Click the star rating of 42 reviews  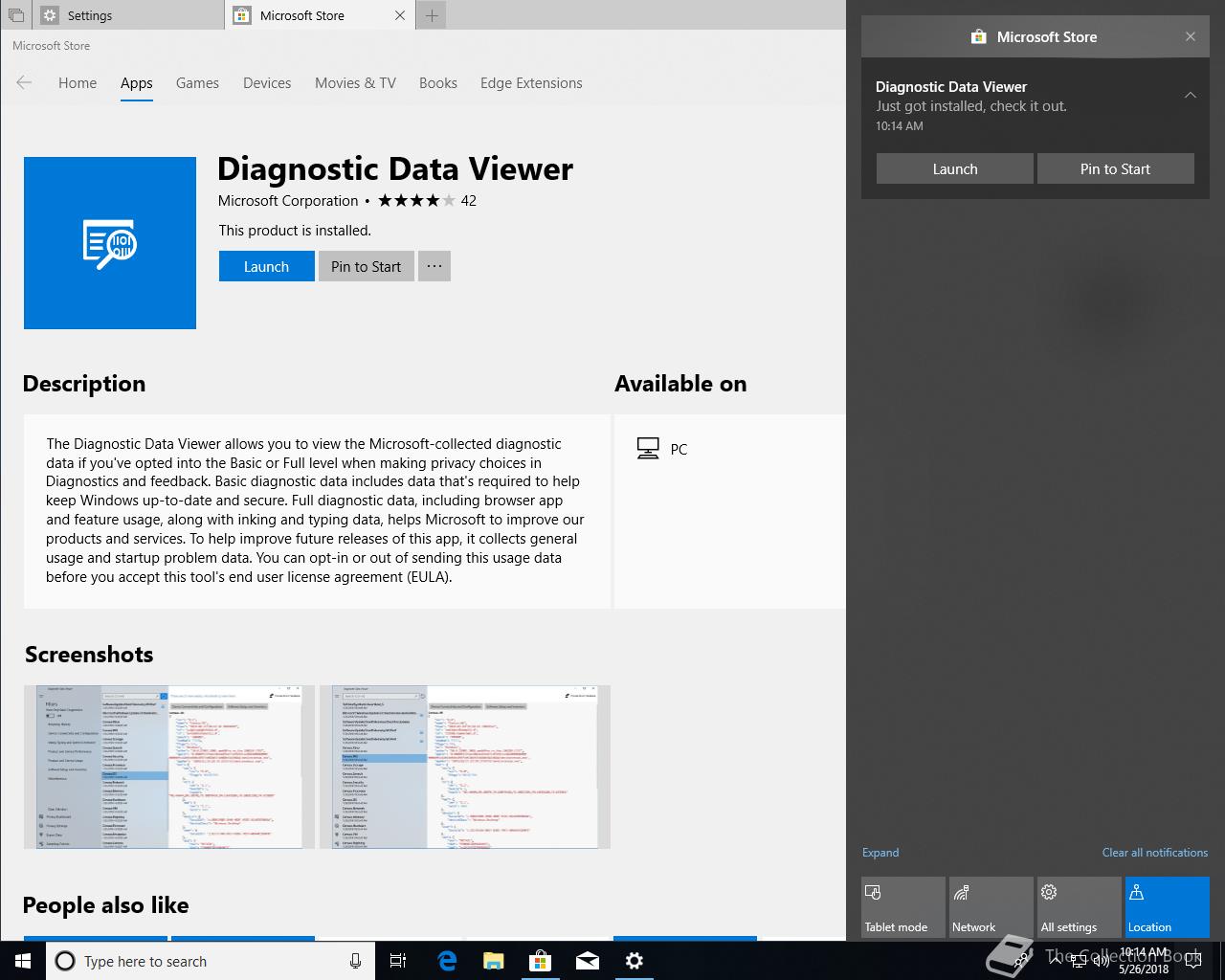pyautogui.click(x=427, y=200)
